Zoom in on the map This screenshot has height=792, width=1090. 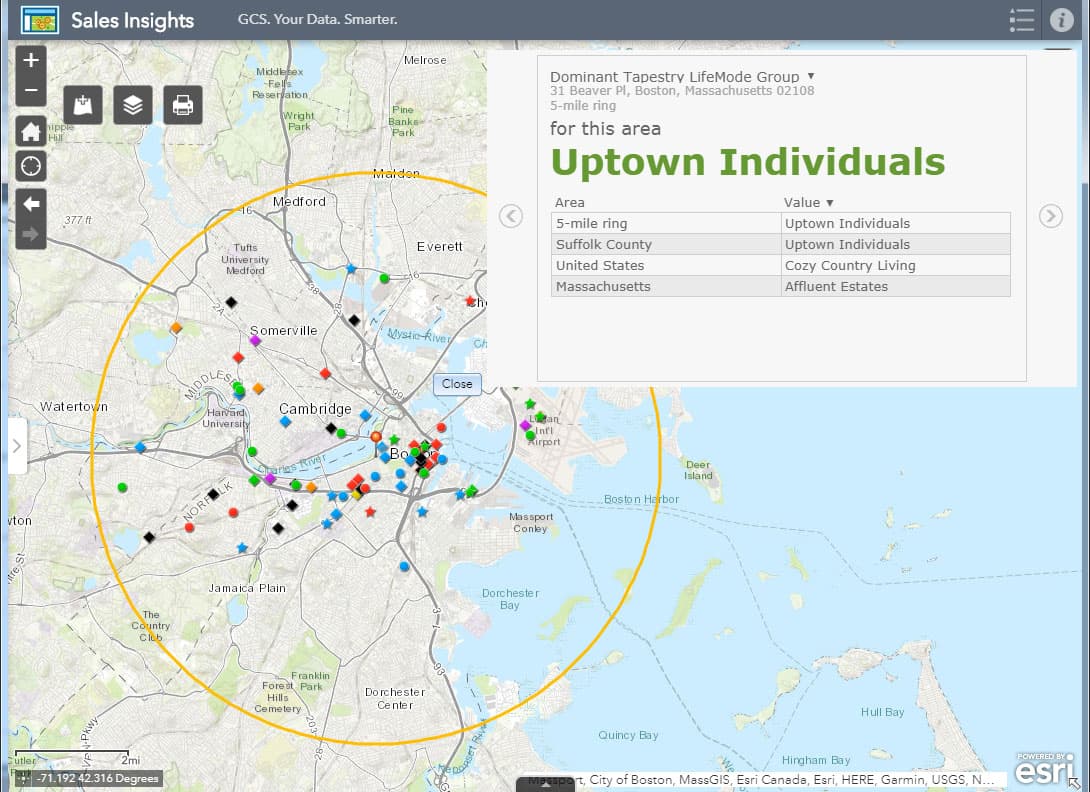(31, 60)
